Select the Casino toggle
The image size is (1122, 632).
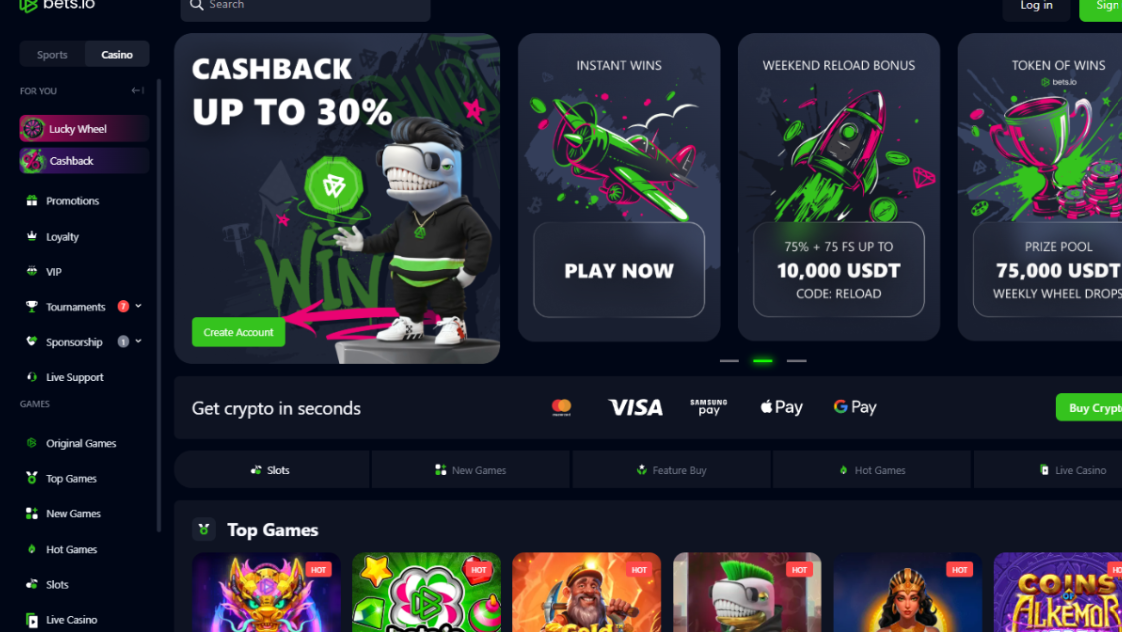point(117,54)
